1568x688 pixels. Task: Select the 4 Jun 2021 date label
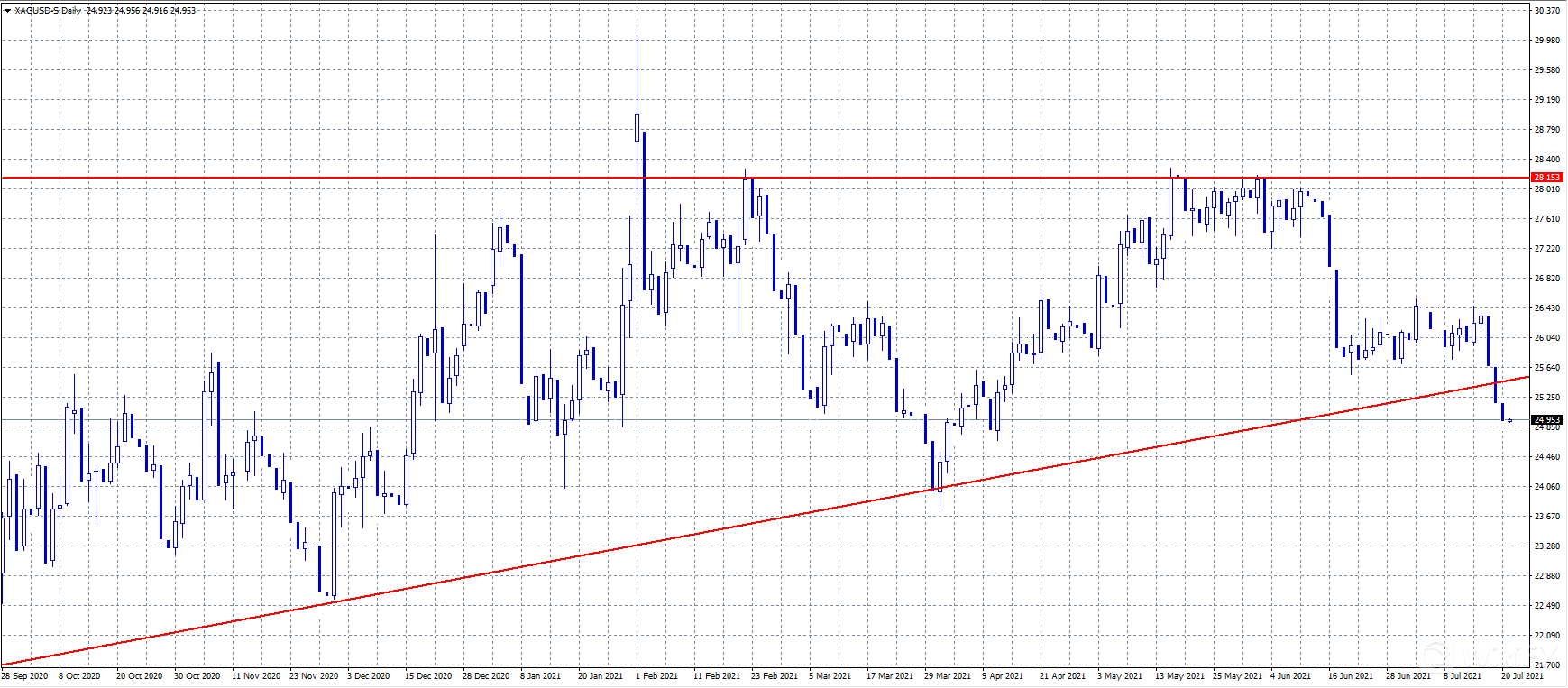[x=1291, y=676]
